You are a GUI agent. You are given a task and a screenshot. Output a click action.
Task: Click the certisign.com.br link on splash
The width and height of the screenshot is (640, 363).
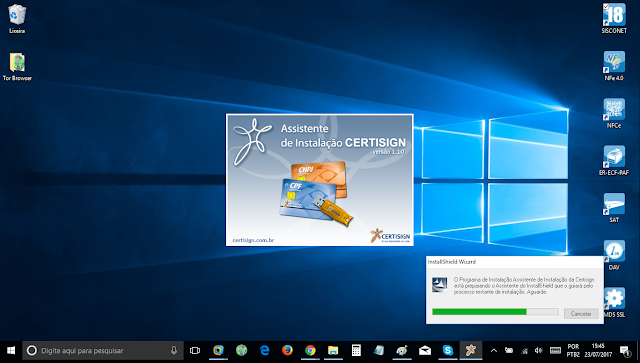[x=253, y=240]
